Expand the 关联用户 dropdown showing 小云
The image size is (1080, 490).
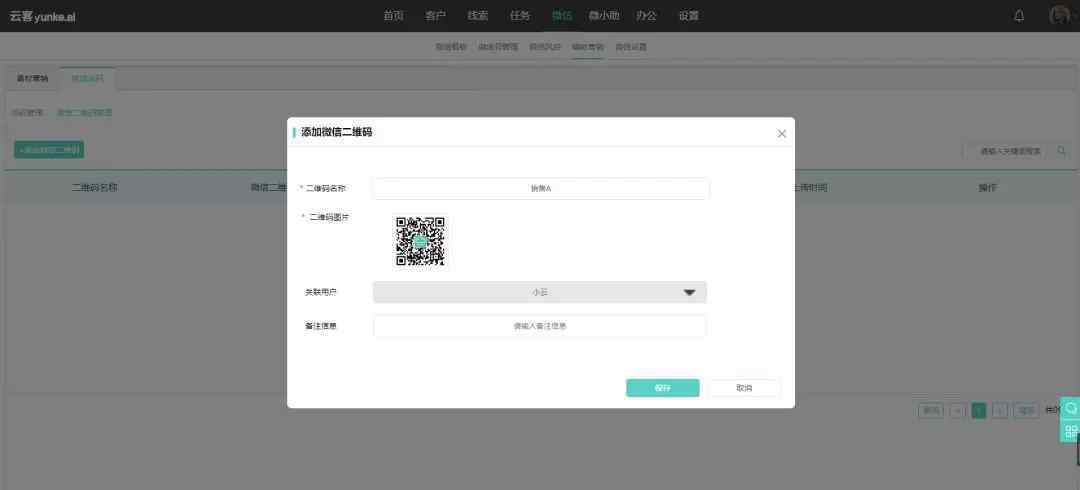540,292
